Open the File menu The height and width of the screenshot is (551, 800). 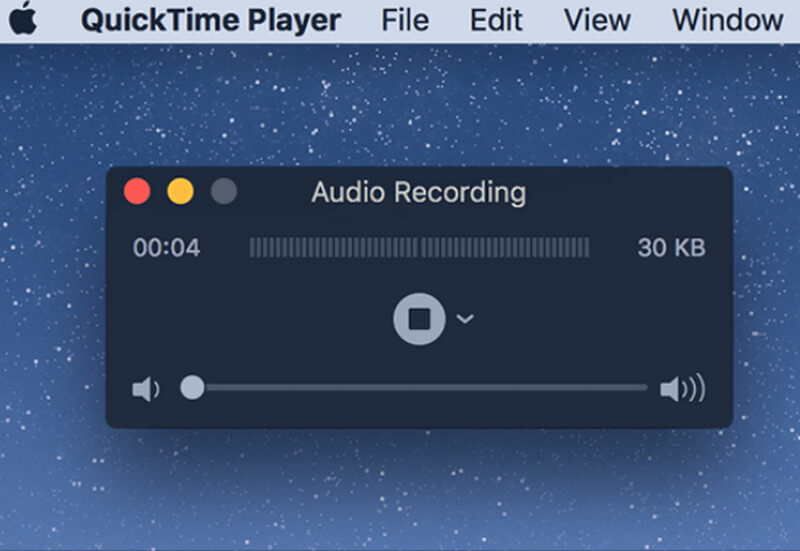(405, 20)
